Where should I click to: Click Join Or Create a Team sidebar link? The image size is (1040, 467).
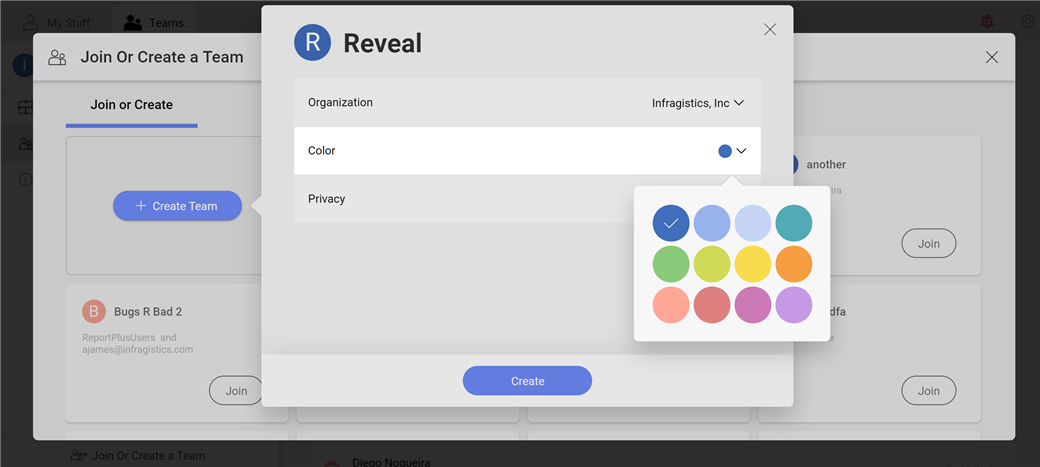tap(138, 456)
